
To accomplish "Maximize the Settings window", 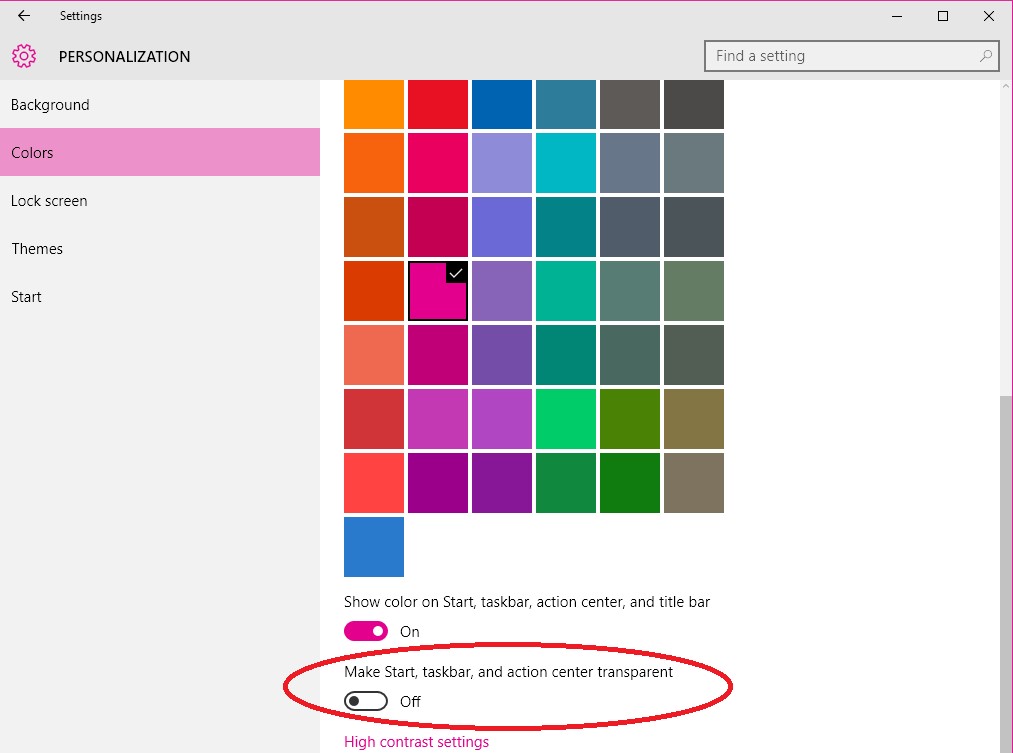I will point(943,16).
